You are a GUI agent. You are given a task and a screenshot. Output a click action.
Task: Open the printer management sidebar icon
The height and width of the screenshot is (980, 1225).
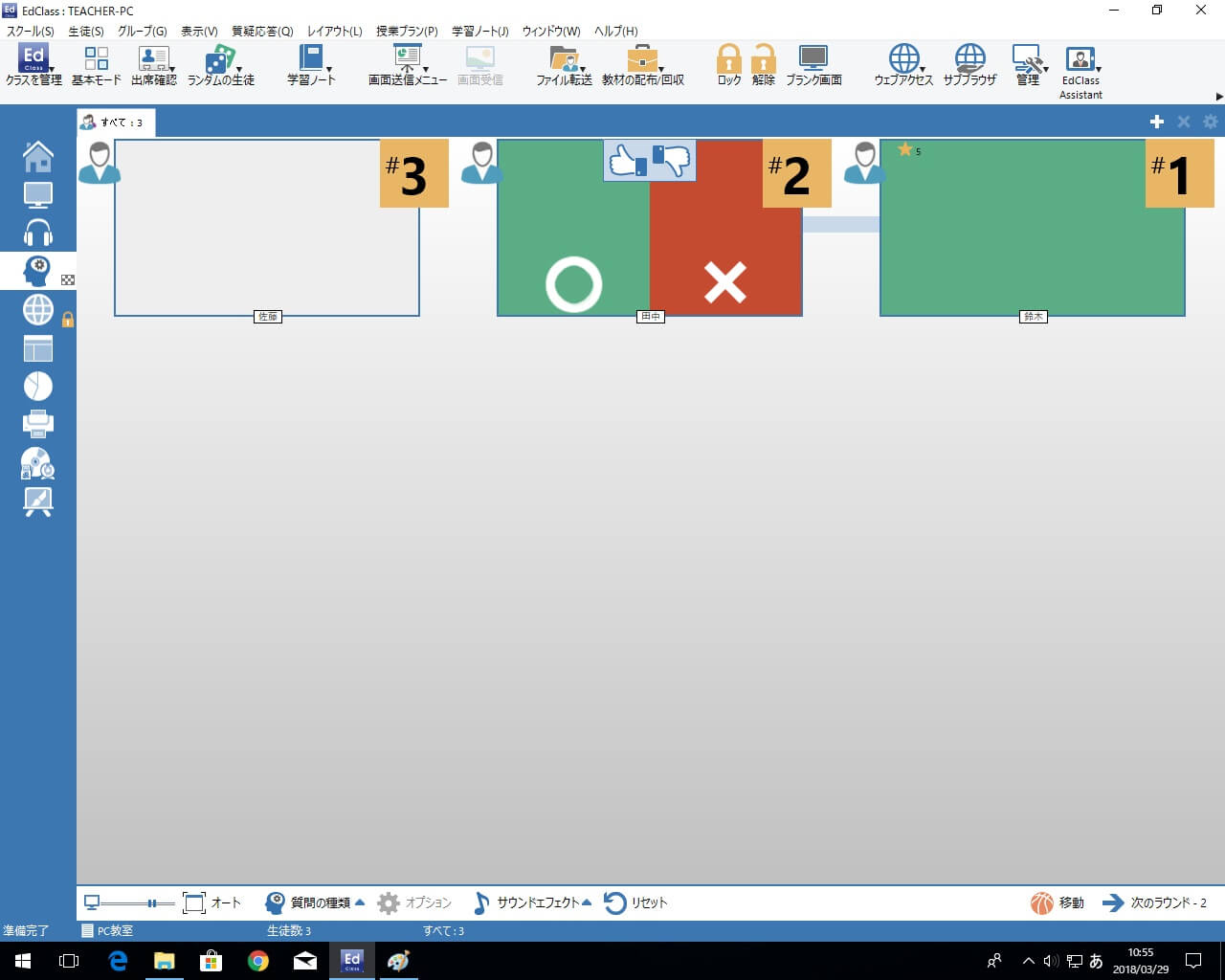(x=38, y=423)
